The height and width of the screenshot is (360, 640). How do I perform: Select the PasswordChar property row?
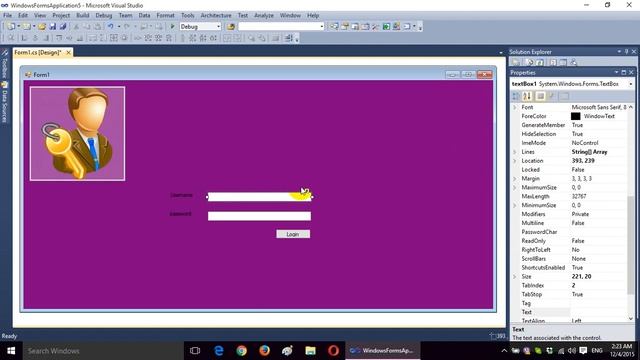coord(570,232)
